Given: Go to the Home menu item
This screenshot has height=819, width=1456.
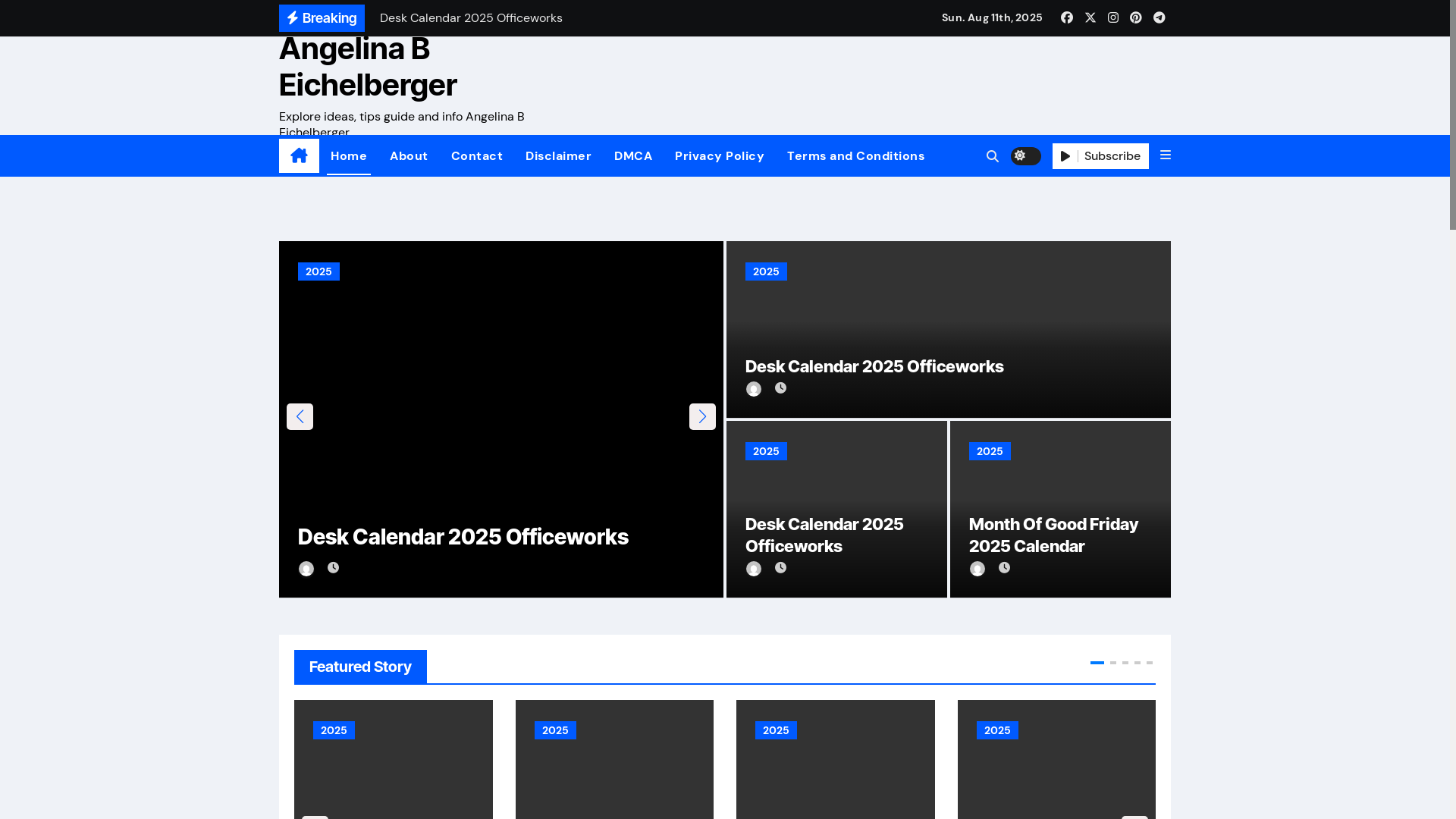Looking at the screenshot, I should point(349,156).
